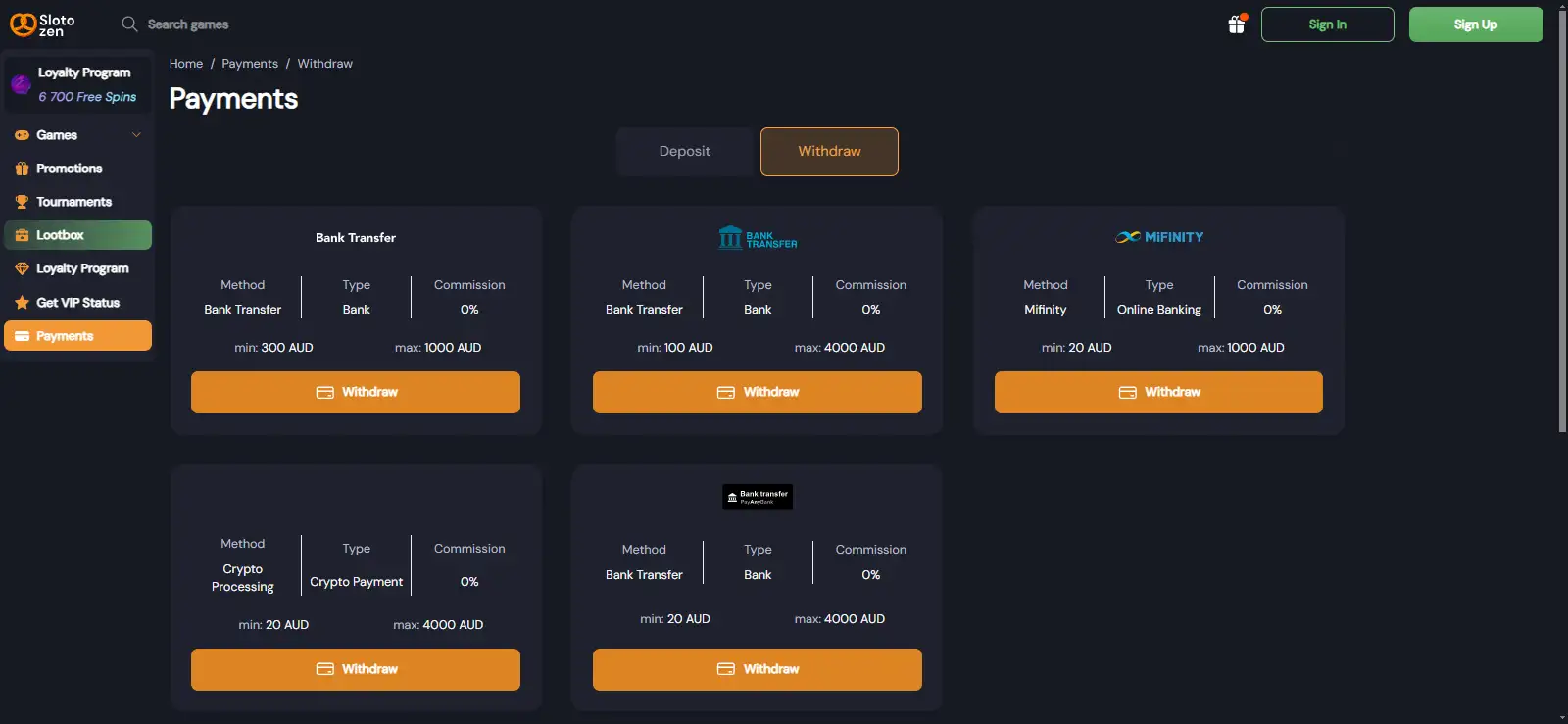Image resolution: width=1568 pixels, height=724 pixels.
Task: Click the Loyalty Program diamond icon in sidebar
Action: click(22, 268)
